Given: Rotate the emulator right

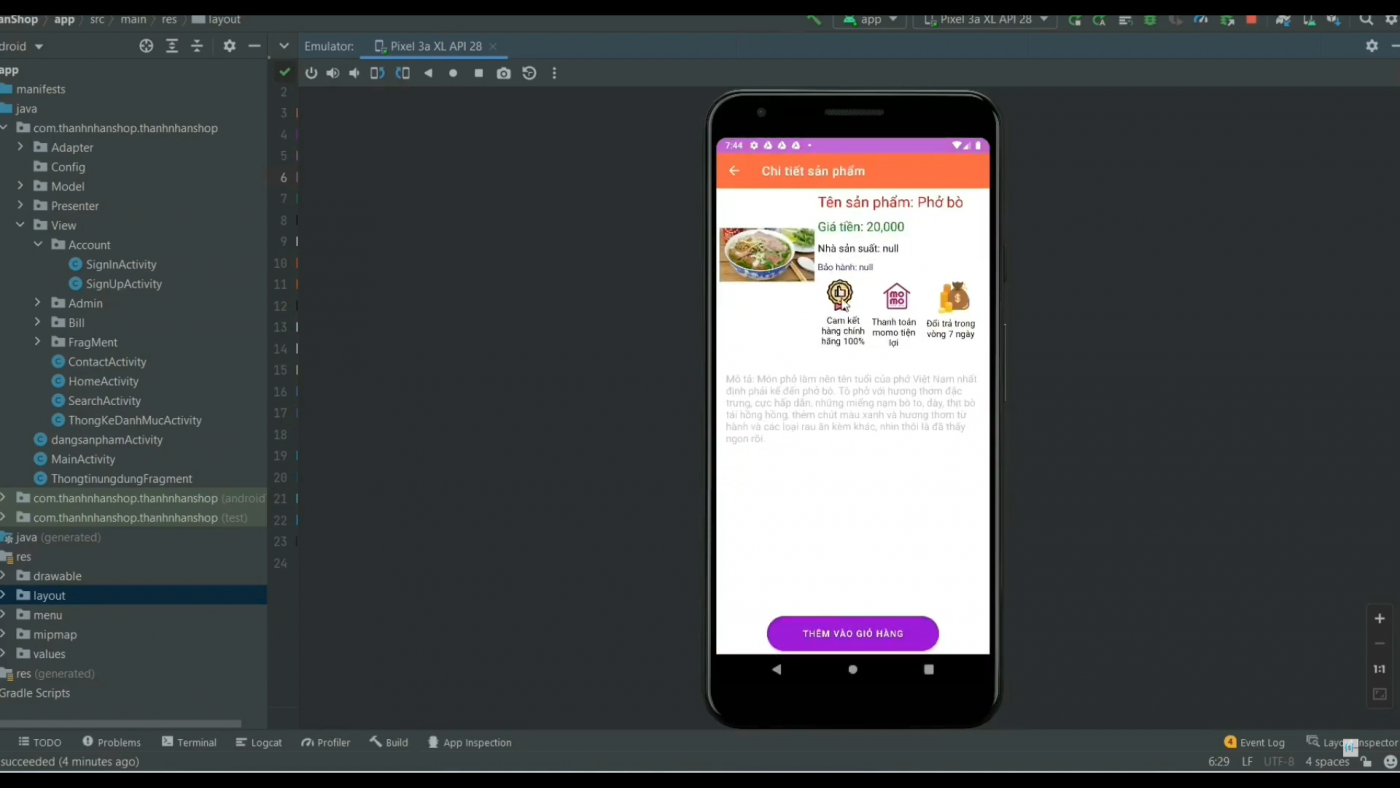Looking at the screenshot, I should pos(402,73).
